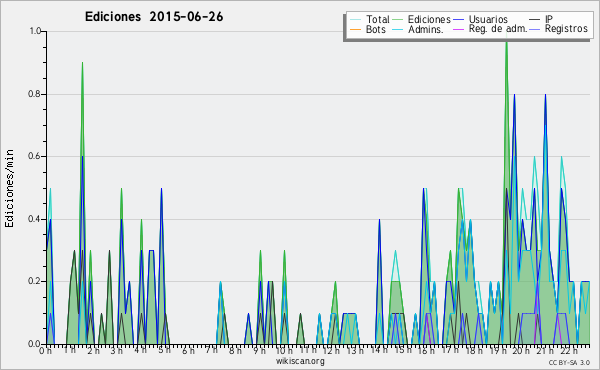
Task: Click the '5 h' x-axis label
Action: [164, 350]
